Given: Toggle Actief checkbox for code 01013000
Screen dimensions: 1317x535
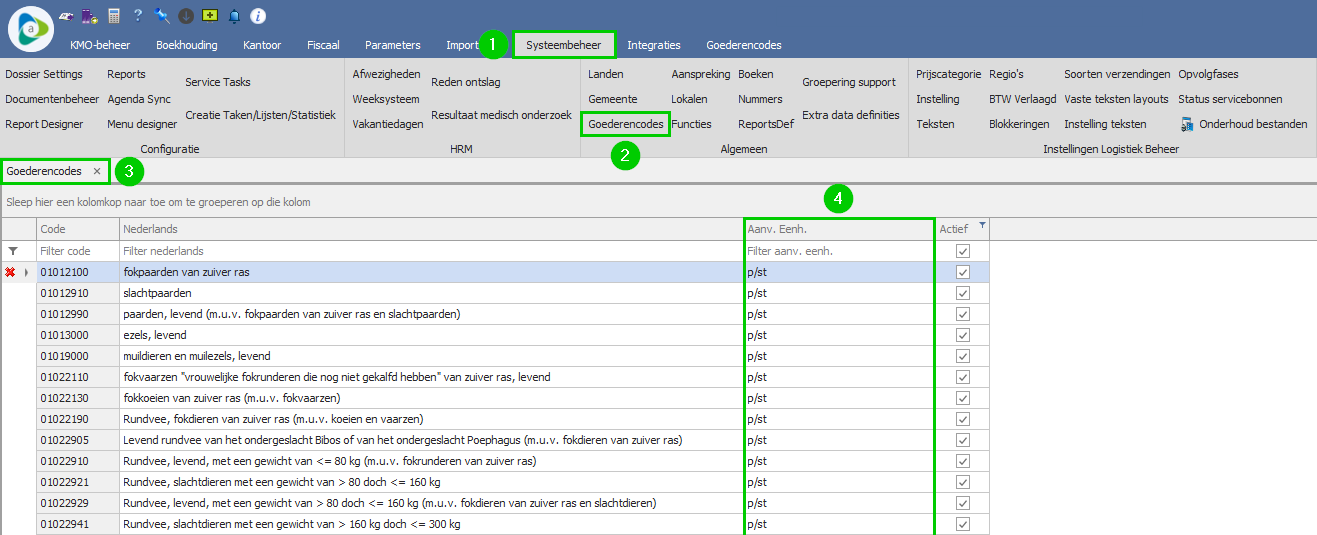Looking at the screenshot, I should point(963,335).
